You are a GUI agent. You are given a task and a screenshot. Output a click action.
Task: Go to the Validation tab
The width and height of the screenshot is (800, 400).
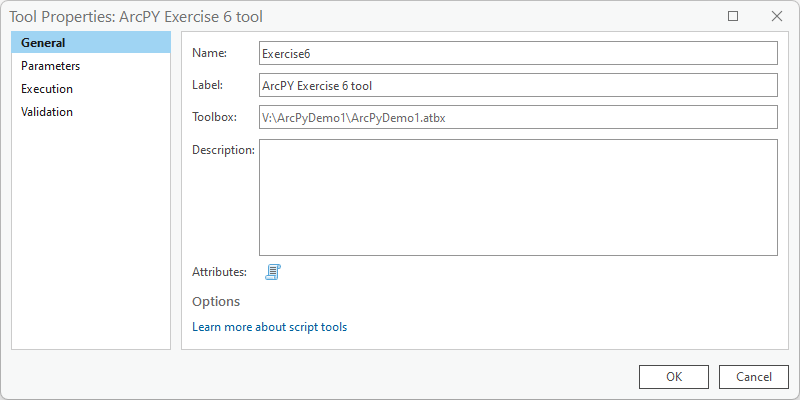click(47, 112)
